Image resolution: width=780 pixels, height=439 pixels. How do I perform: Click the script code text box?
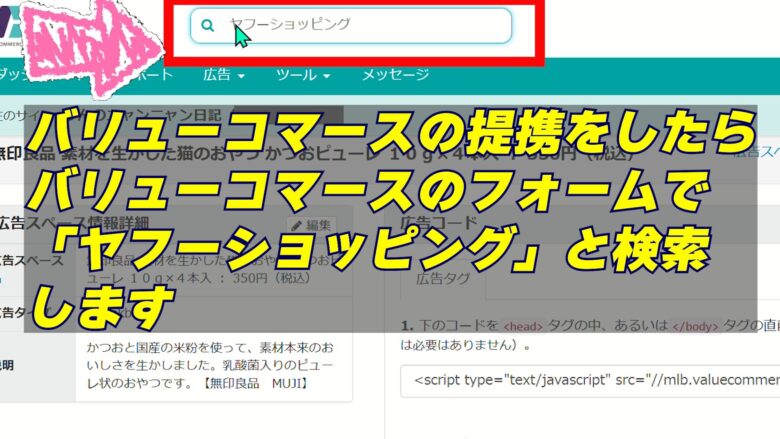coord(590,380)
